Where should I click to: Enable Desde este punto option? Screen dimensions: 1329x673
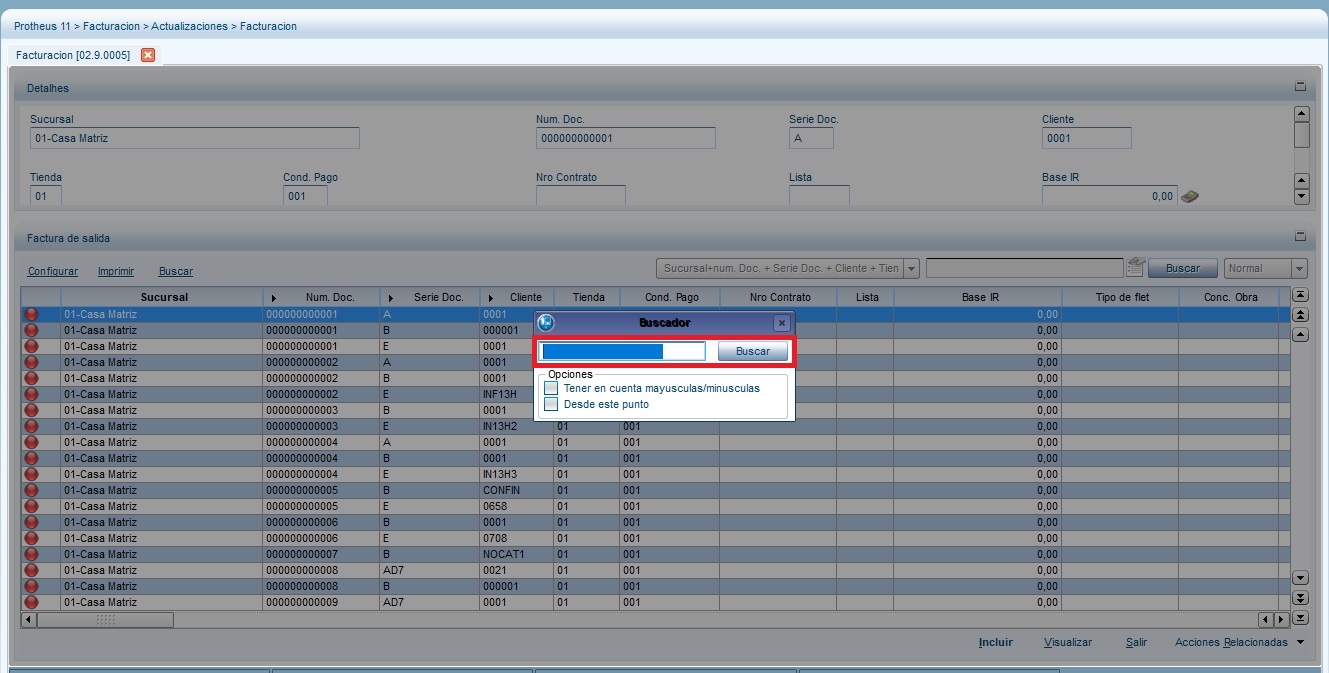551,404
